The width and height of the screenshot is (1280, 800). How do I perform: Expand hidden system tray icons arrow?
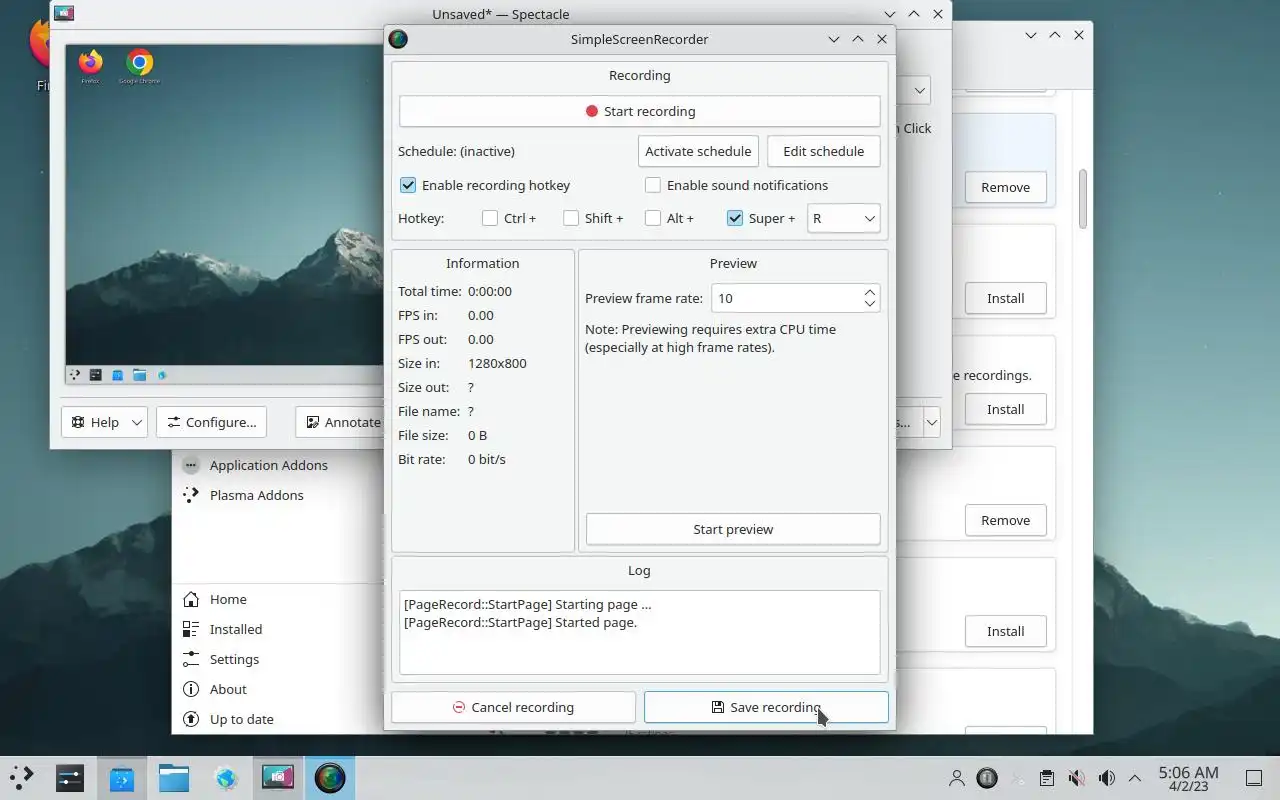tap(1135, 778)
